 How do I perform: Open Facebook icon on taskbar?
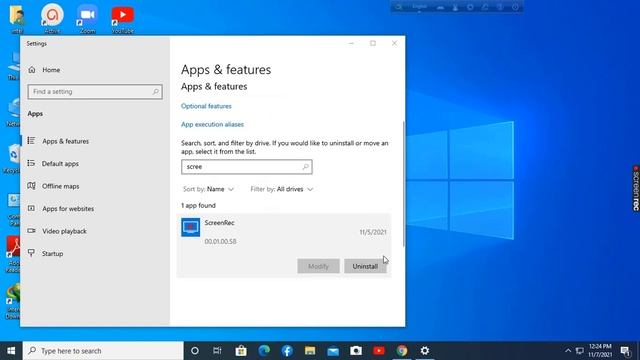click(x=287, y=351)
